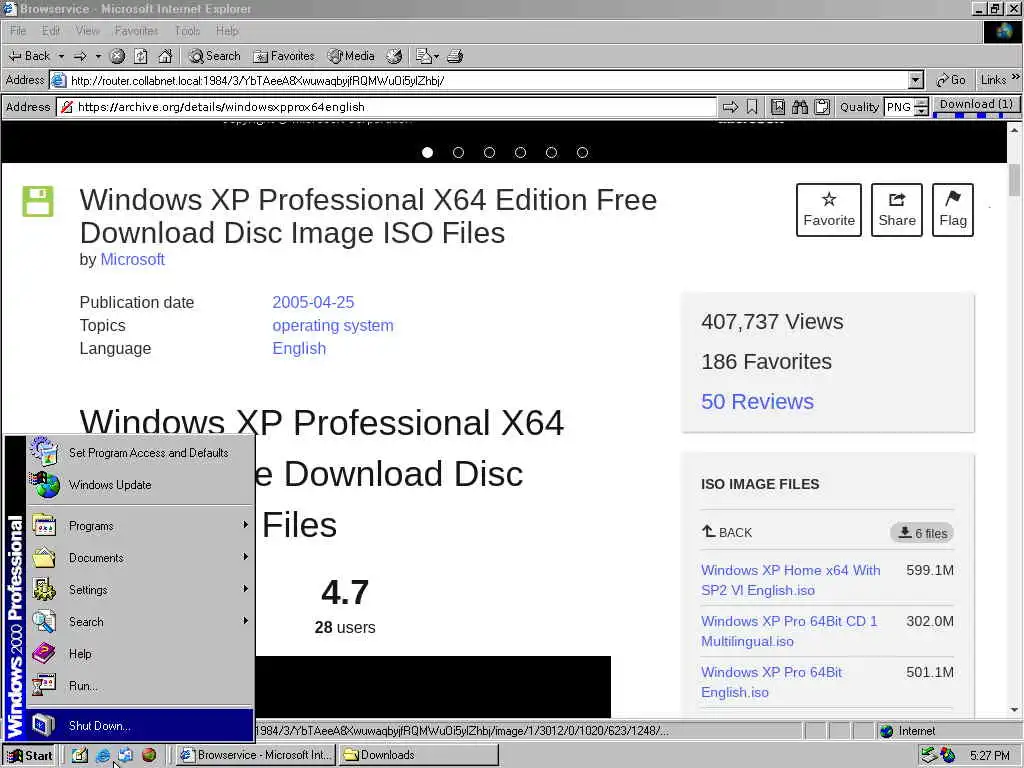Open the Edit menu
This screenshot has height=768, width=1024.
pyautogui.click(x=50, y=31)
